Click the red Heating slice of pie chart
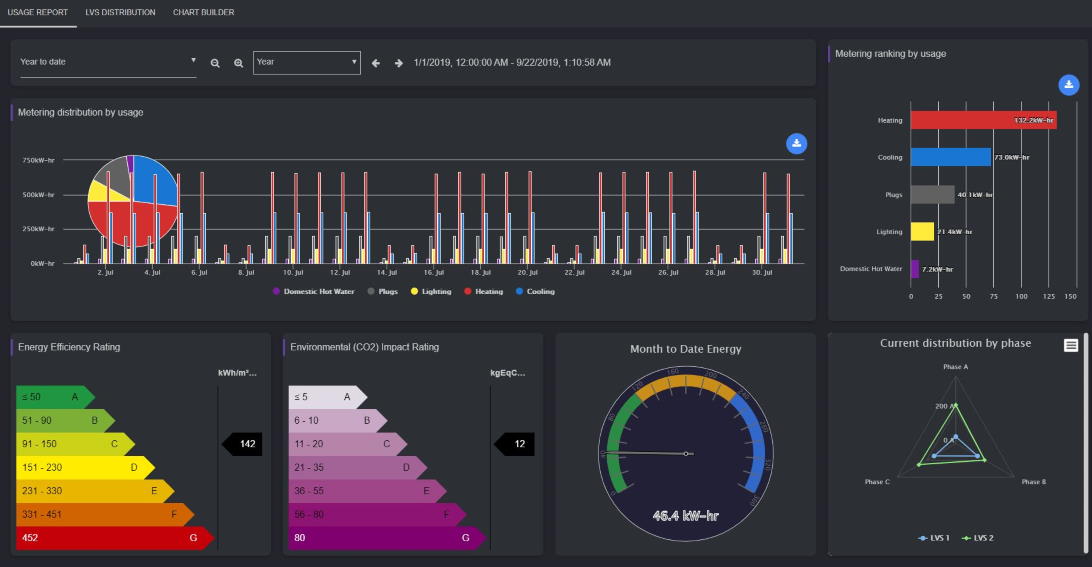Viewport: 1092px width, 567px height. click(134, 223)
